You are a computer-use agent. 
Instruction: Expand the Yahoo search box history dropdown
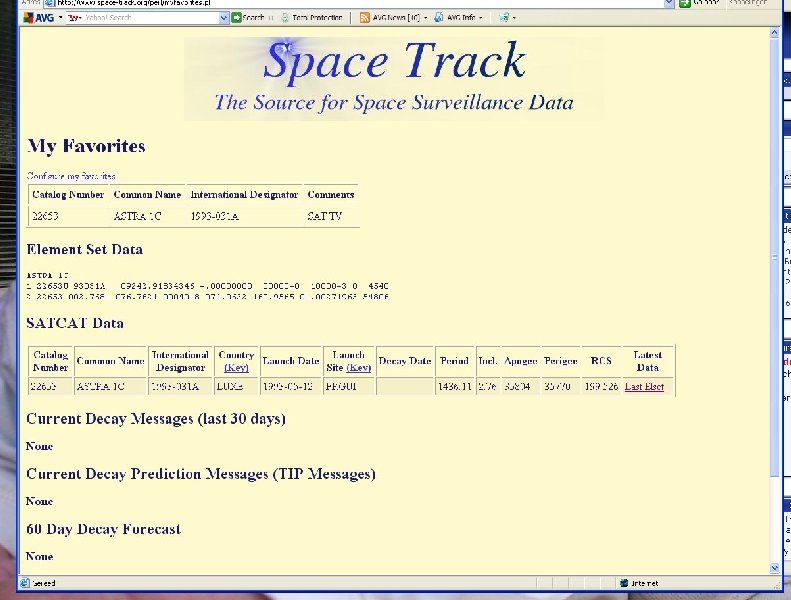(223, 18)
